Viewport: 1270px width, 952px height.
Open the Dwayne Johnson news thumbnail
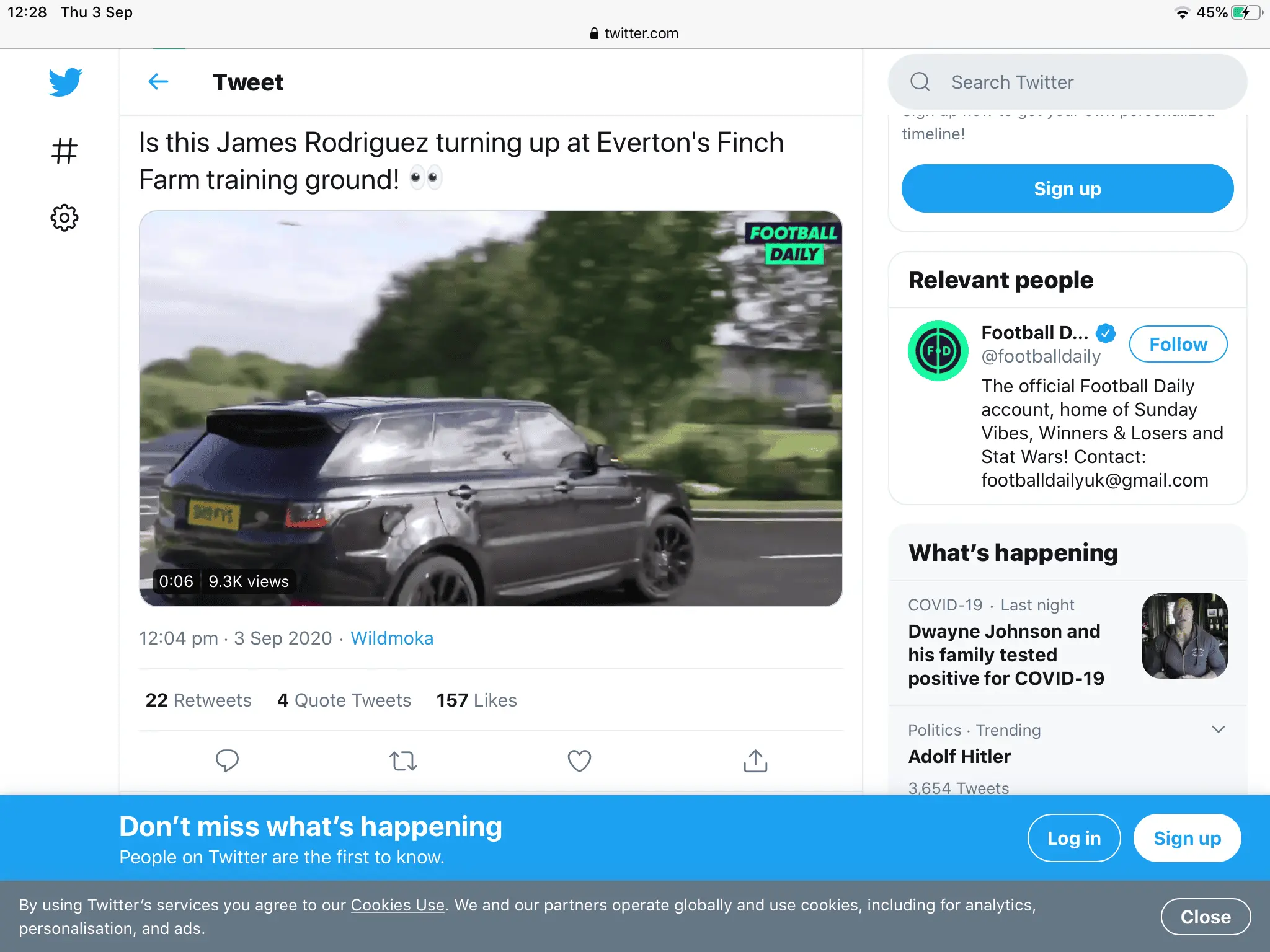(1184, 636)
